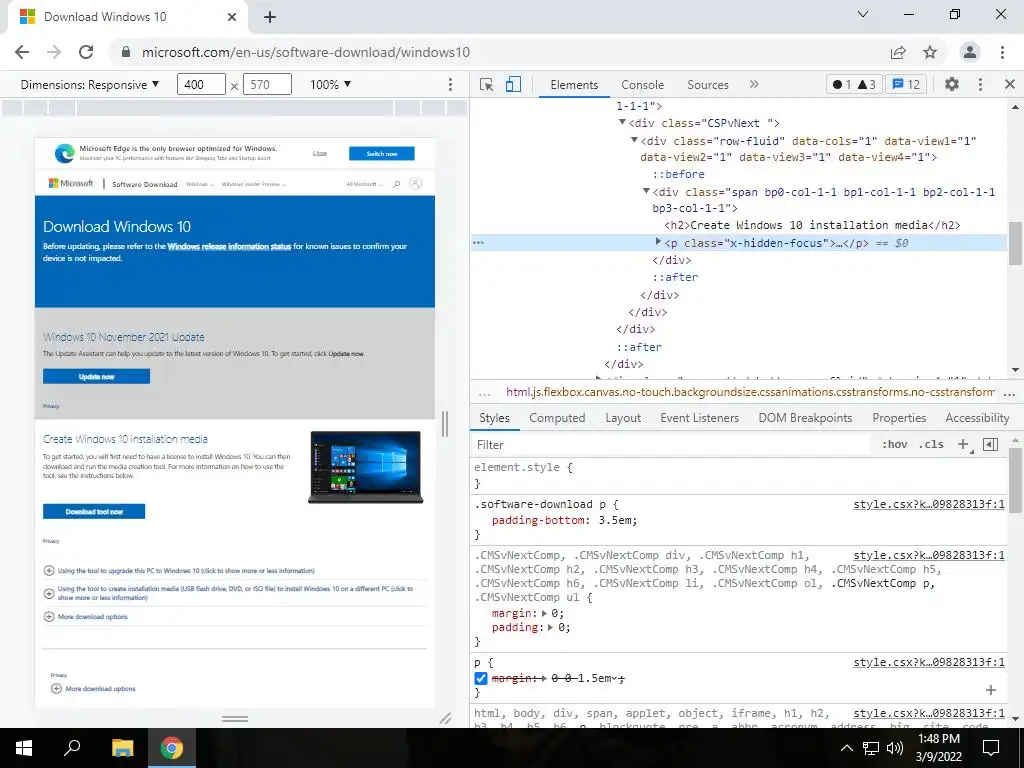This screenshot has height=768, width=1024.
Task: Open the Dimensions Responsive dropdown
Action: tap(89, 84)
